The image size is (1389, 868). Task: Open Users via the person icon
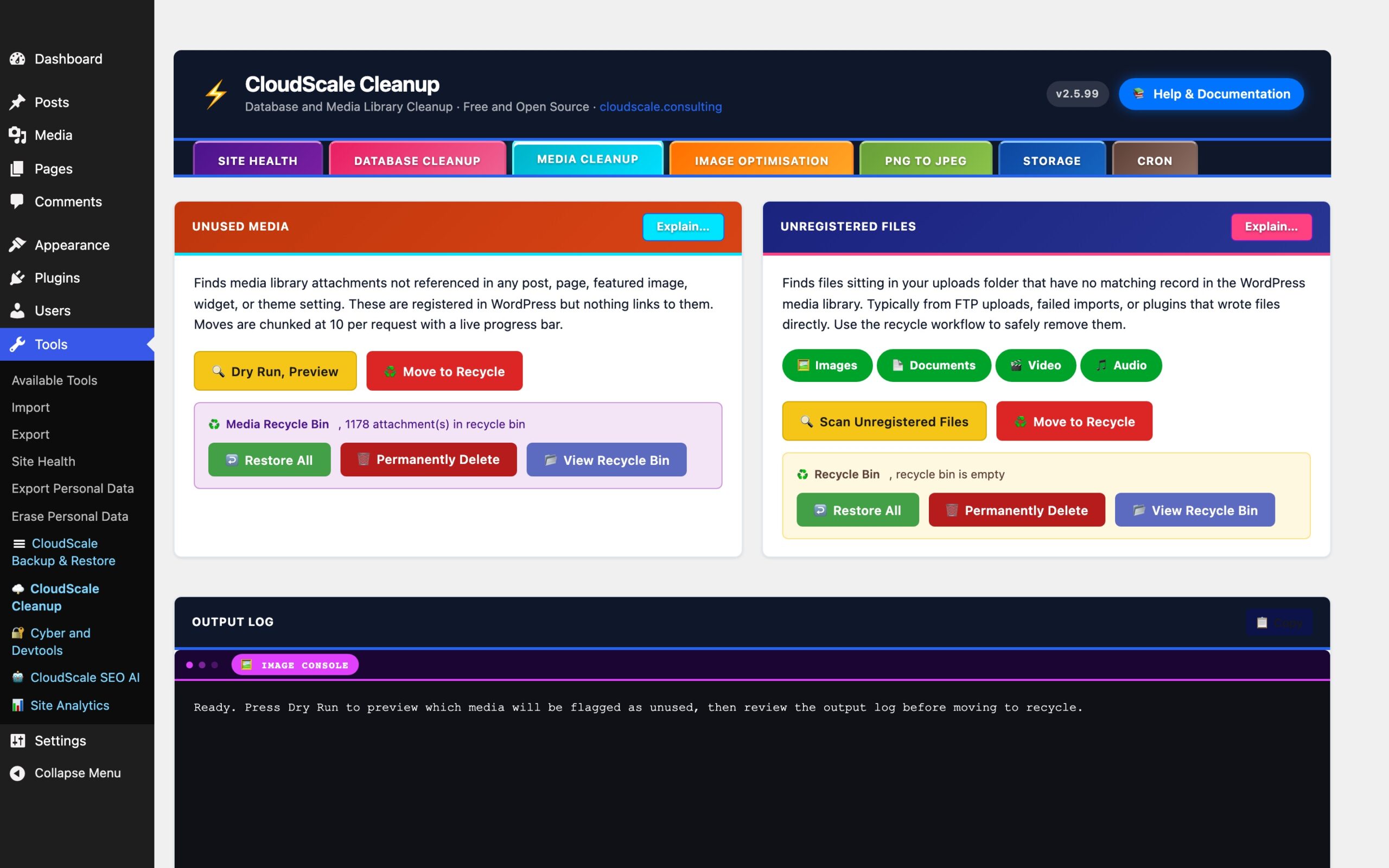(x=17, y=310)
